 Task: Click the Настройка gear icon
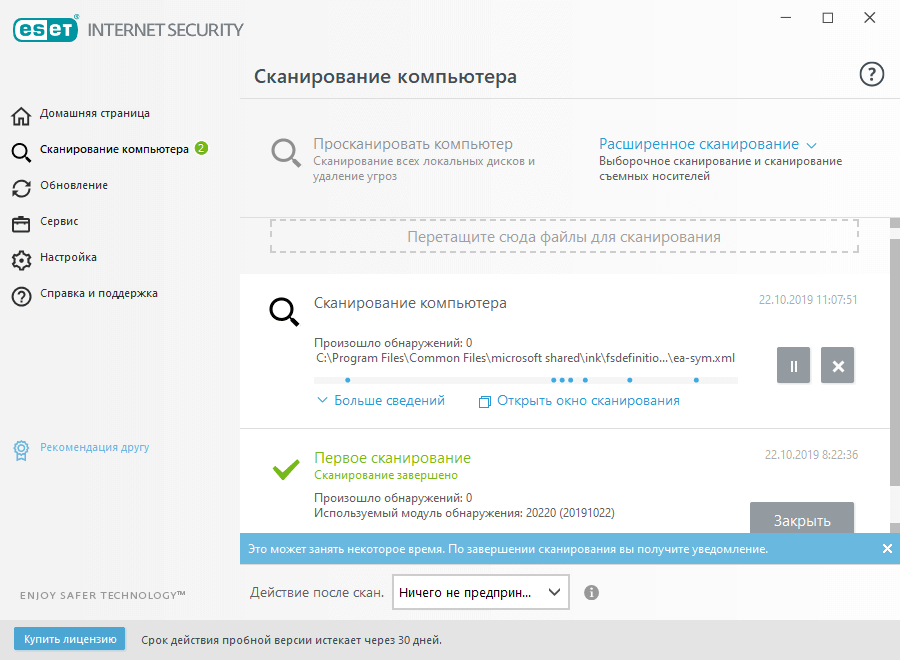point(21,260)
